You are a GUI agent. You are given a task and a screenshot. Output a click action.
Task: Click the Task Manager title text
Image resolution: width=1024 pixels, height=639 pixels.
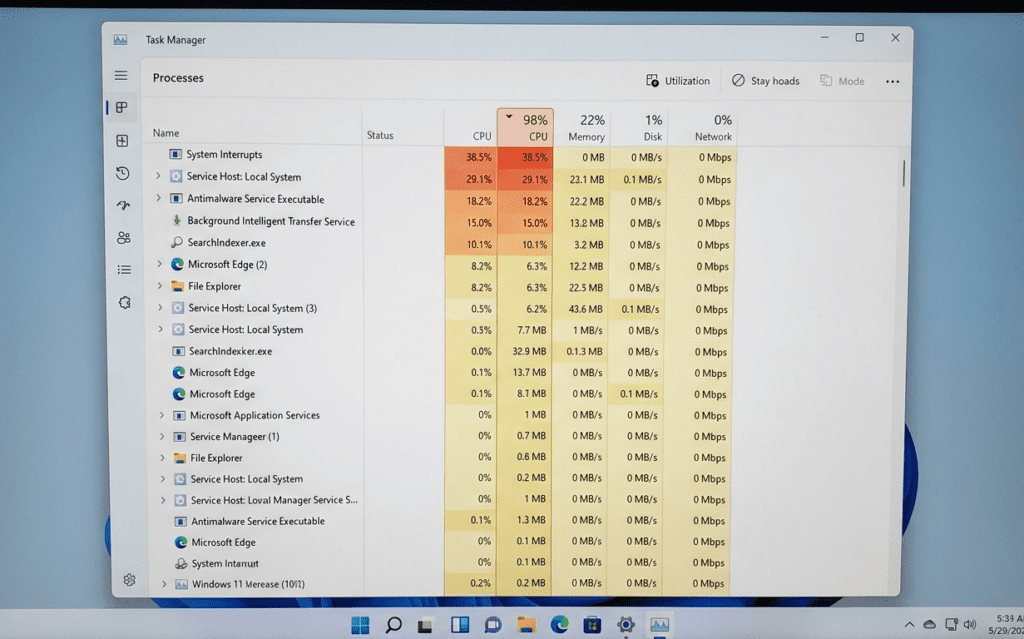click(x=176, y=40)
